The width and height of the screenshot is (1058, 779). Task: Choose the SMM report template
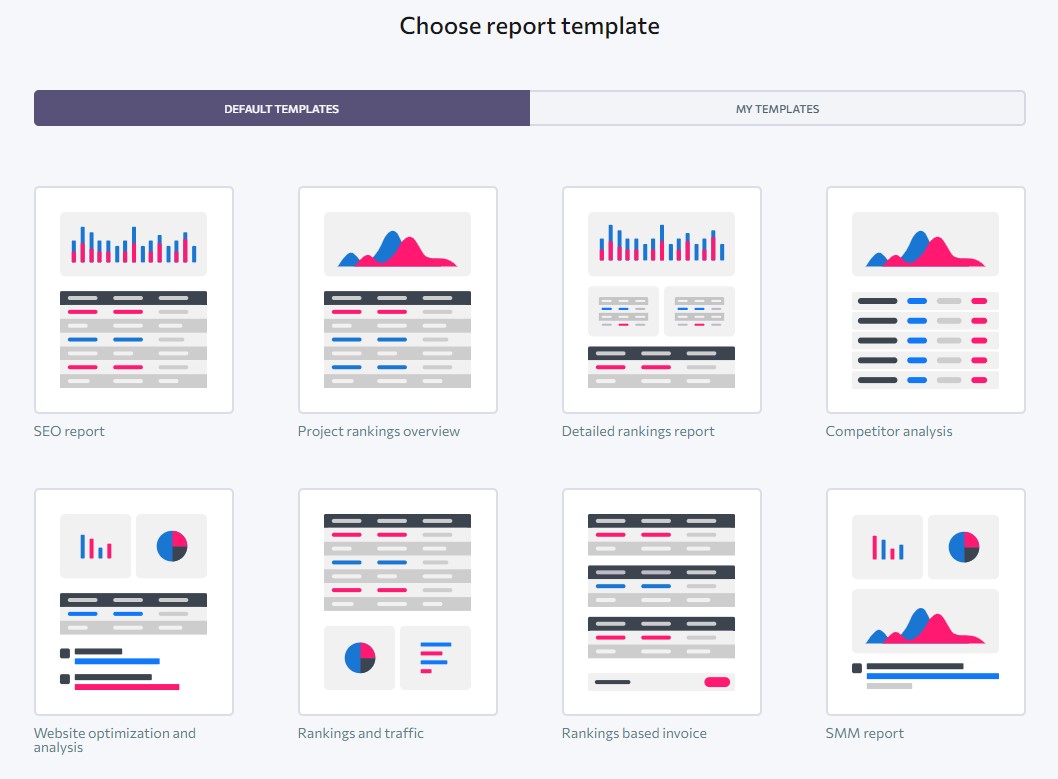(925, 601)
